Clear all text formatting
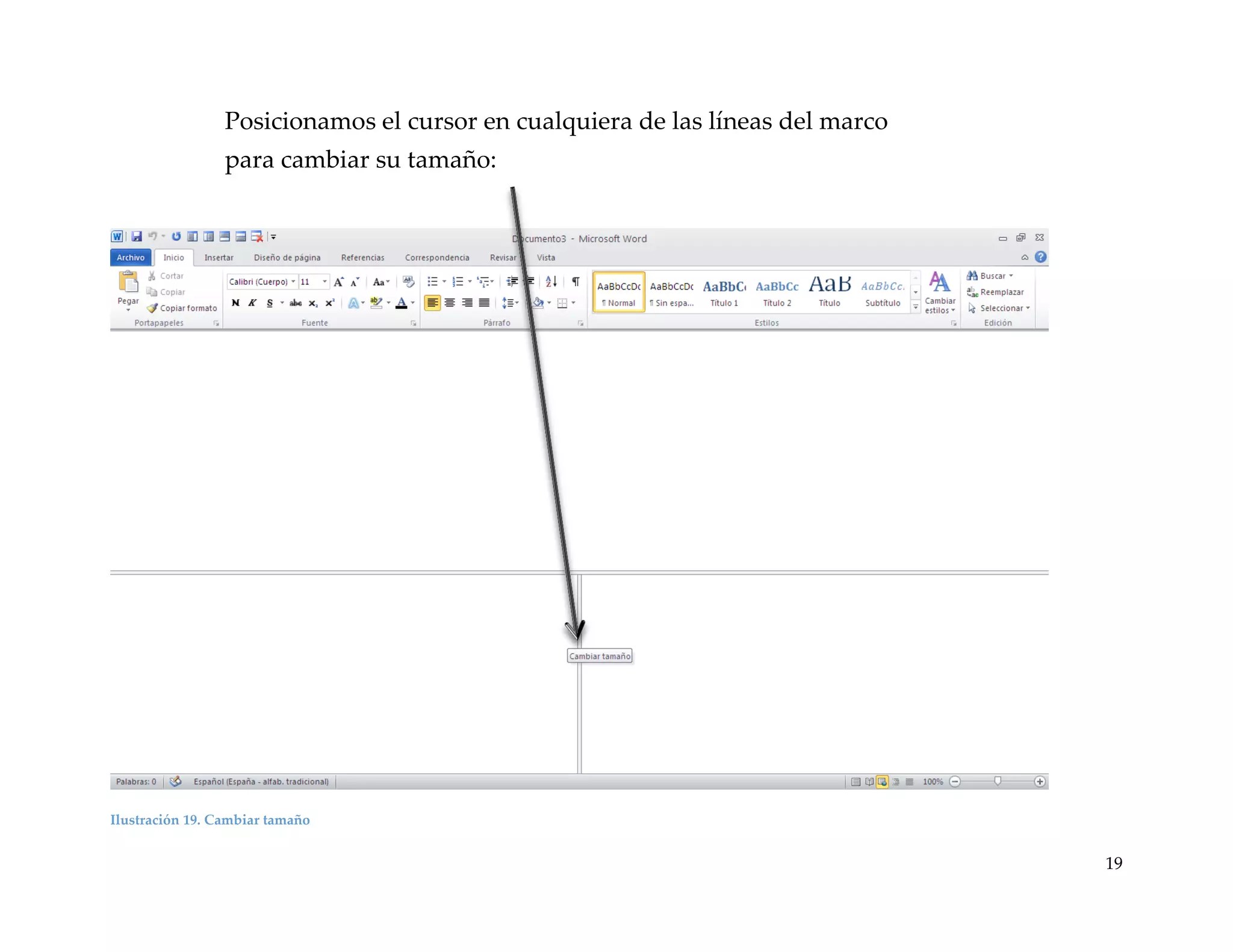This screenshot has height=952, width=1233. 409,282
